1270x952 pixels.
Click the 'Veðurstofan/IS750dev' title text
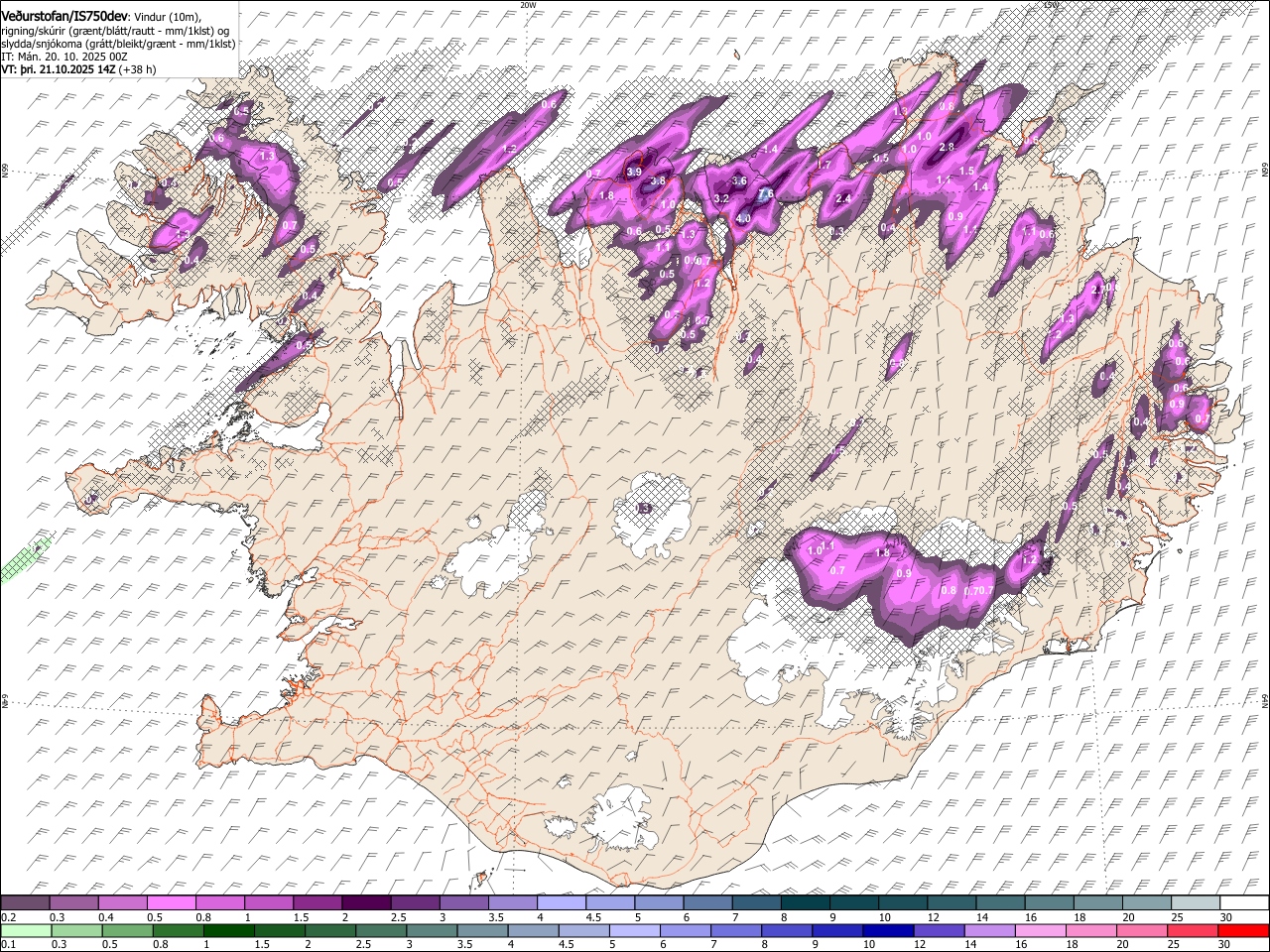[x=64, y=15]
